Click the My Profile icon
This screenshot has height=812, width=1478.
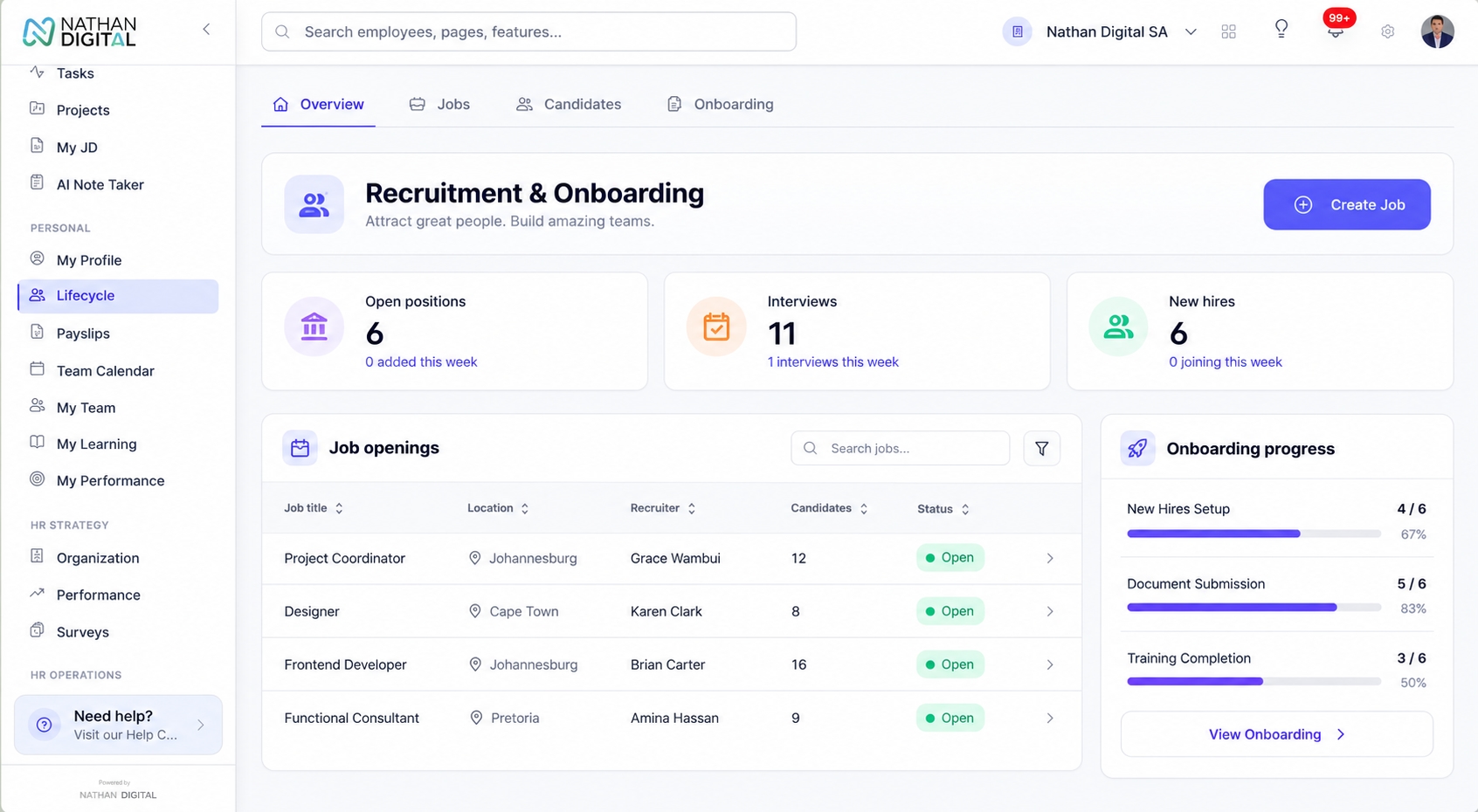(37, 258)
